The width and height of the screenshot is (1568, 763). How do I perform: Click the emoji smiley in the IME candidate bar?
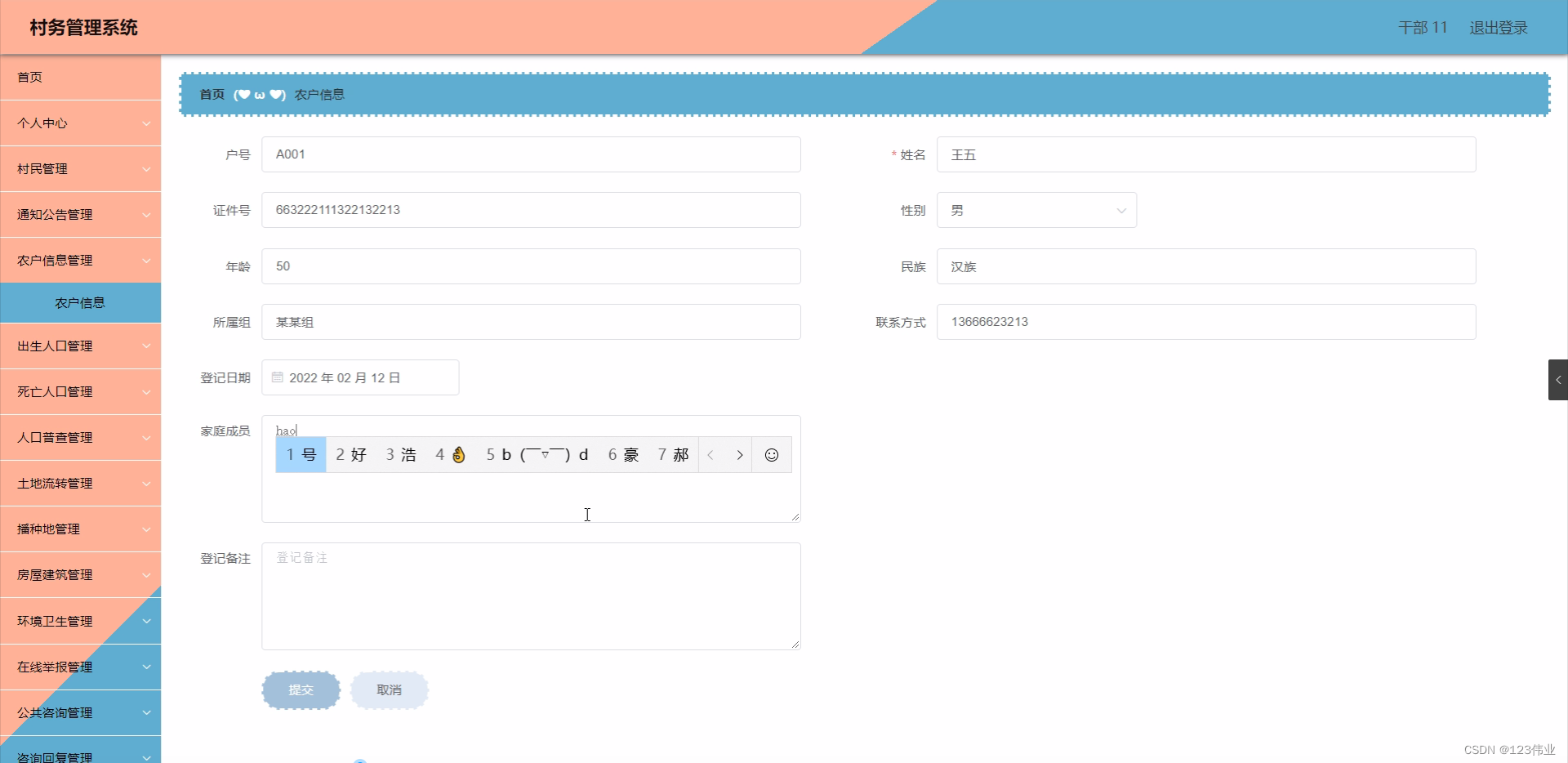click(771, 455)
